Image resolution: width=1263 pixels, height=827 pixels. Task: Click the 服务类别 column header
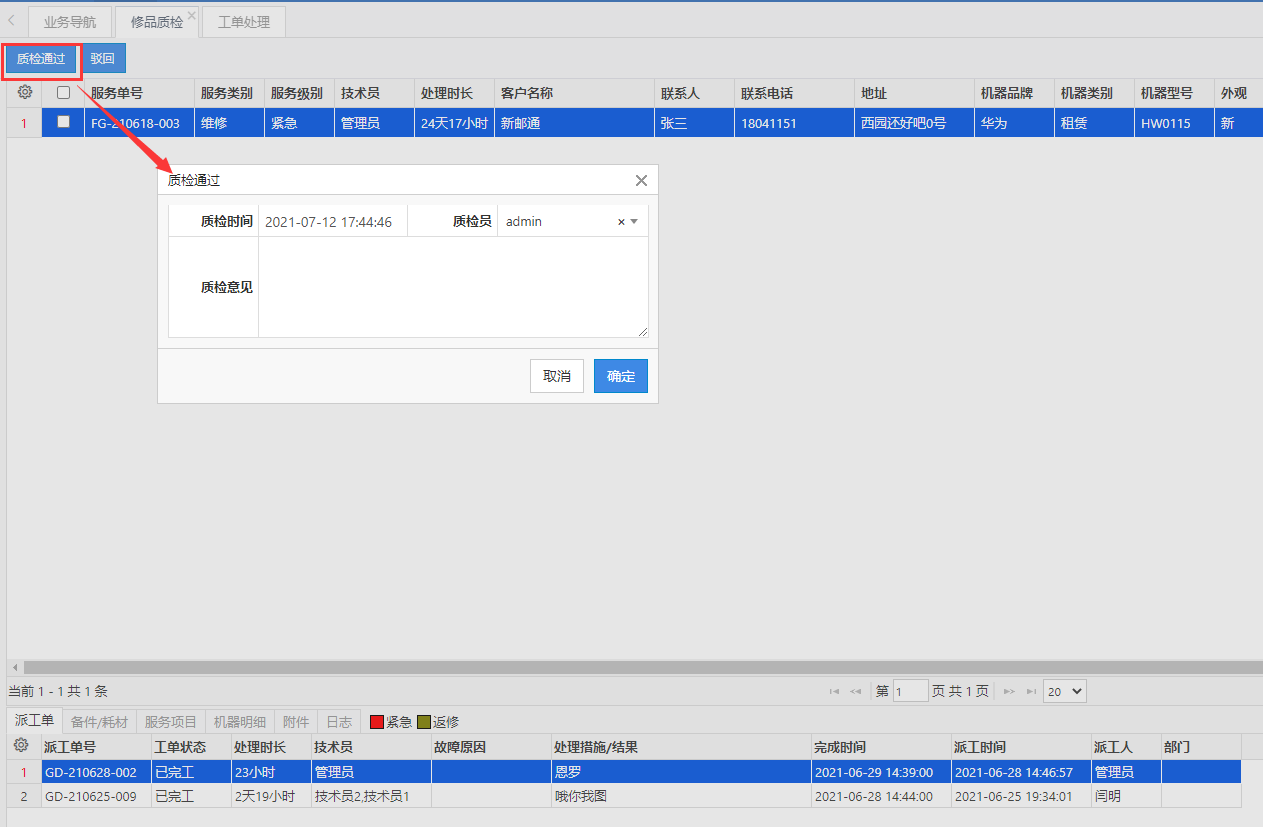point(229,93)
